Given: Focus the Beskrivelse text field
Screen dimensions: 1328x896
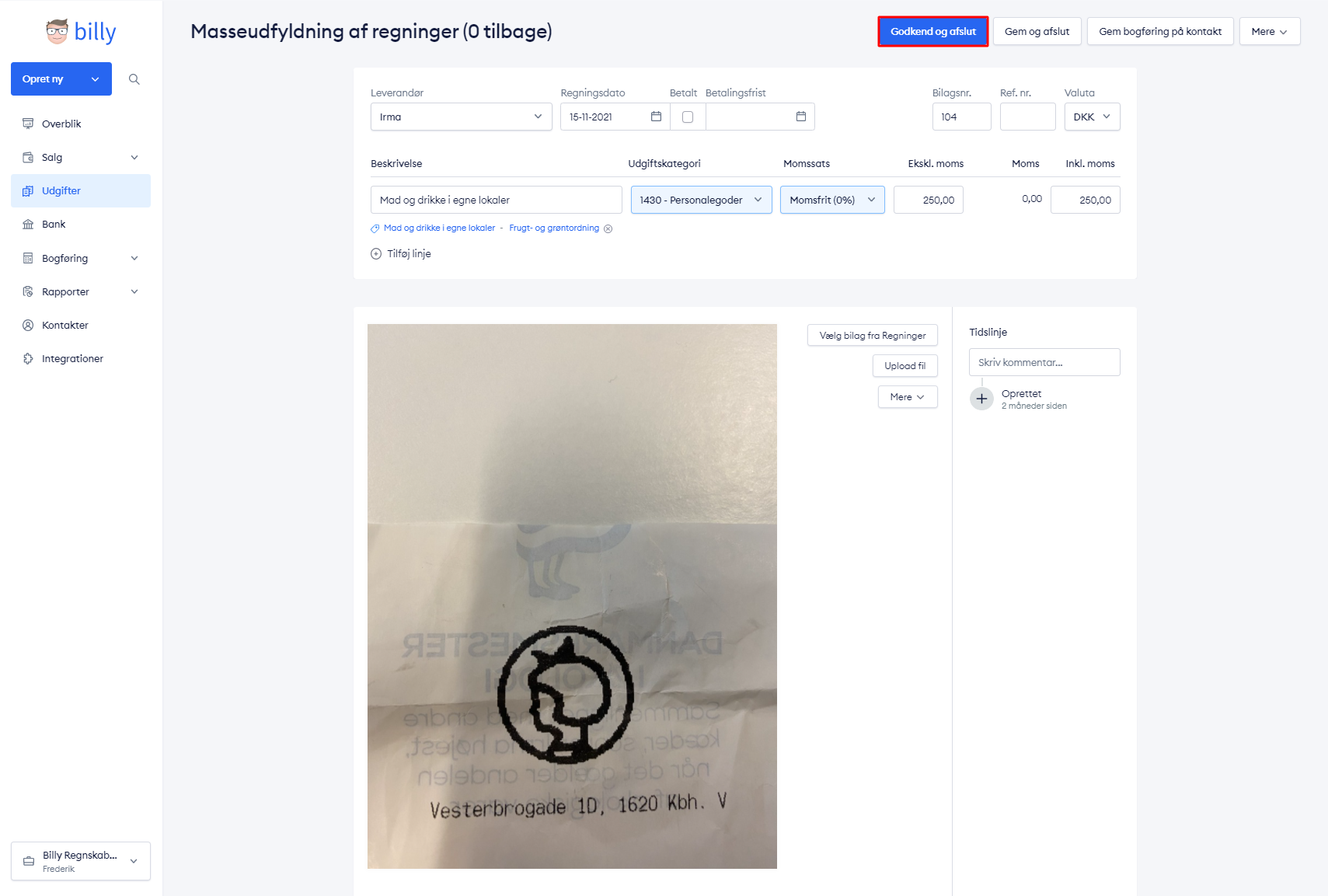Looking at the screenshot, I should pyautogui.click(x=496, y=200).
